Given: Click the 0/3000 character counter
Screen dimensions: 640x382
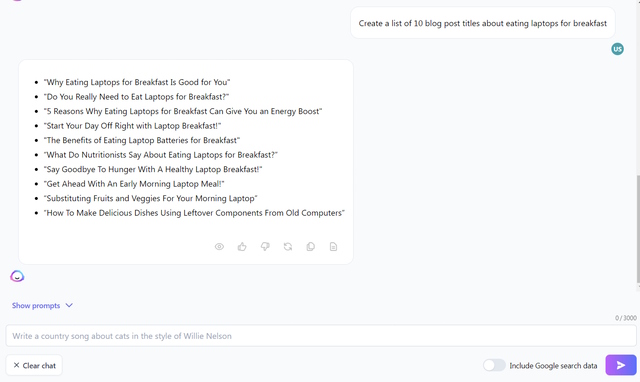Looking at the screenshot, I should pyautogui.click(x=626, y=318).
